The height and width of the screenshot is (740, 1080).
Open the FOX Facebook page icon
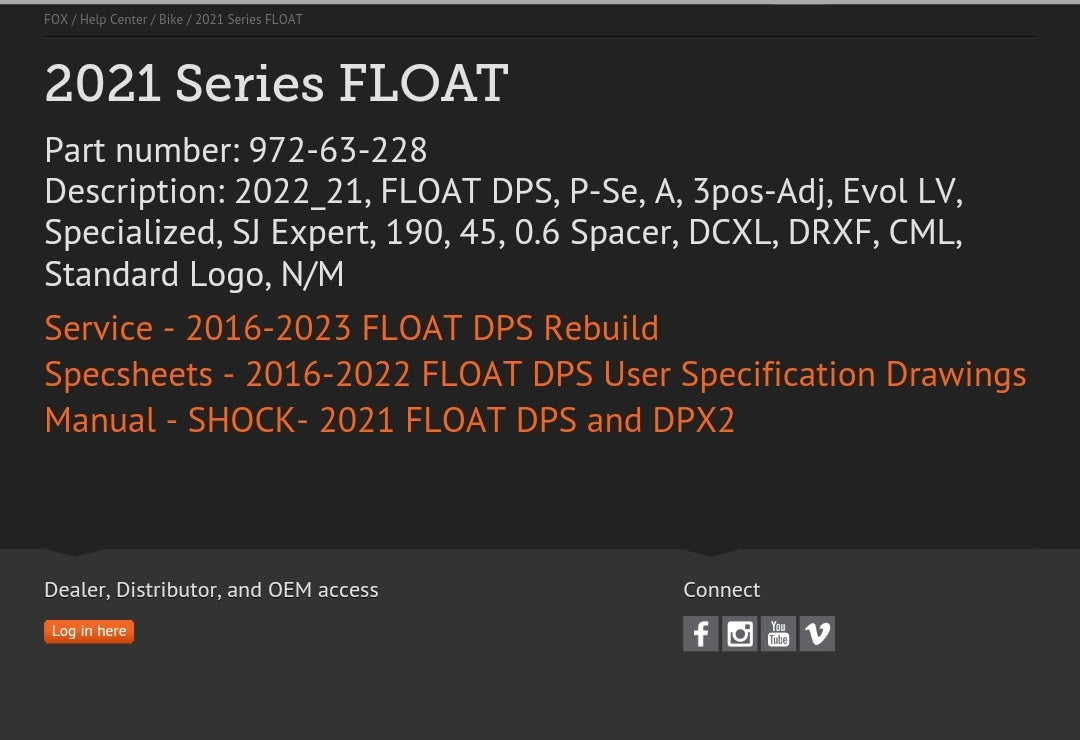pyautogui.click(x=701, y=634)
